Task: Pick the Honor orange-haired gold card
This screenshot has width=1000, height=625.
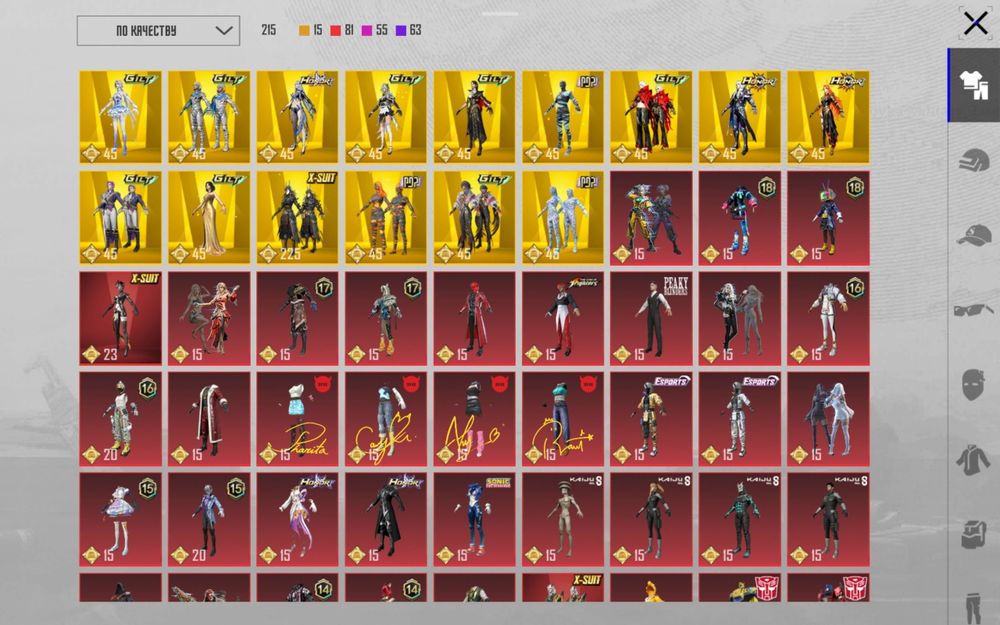Action: (828, 117)
